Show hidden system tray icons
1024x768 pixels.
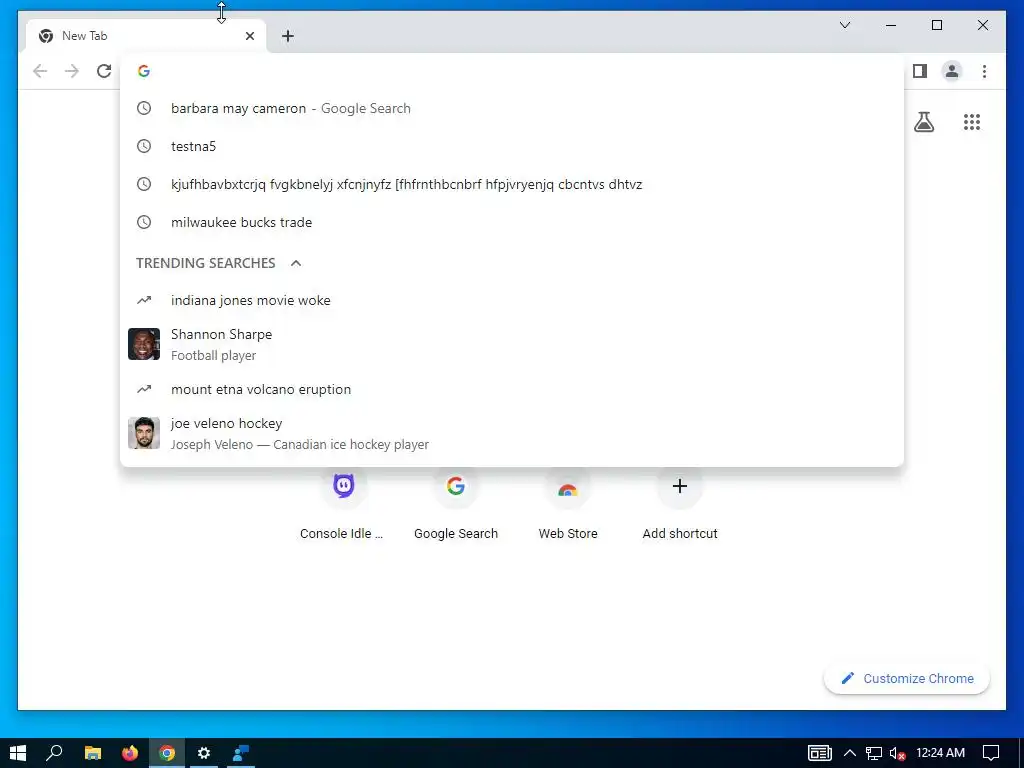[850, 753]
